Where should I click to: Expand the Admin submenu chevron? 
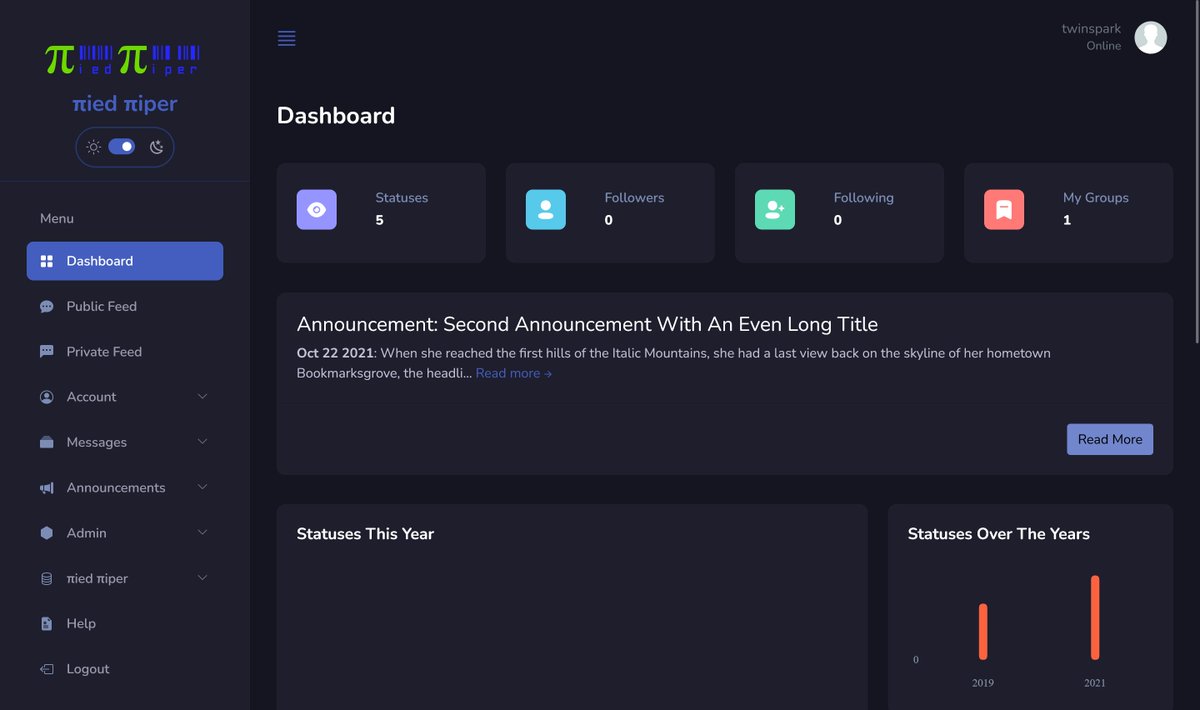click(x=202, y=533)
